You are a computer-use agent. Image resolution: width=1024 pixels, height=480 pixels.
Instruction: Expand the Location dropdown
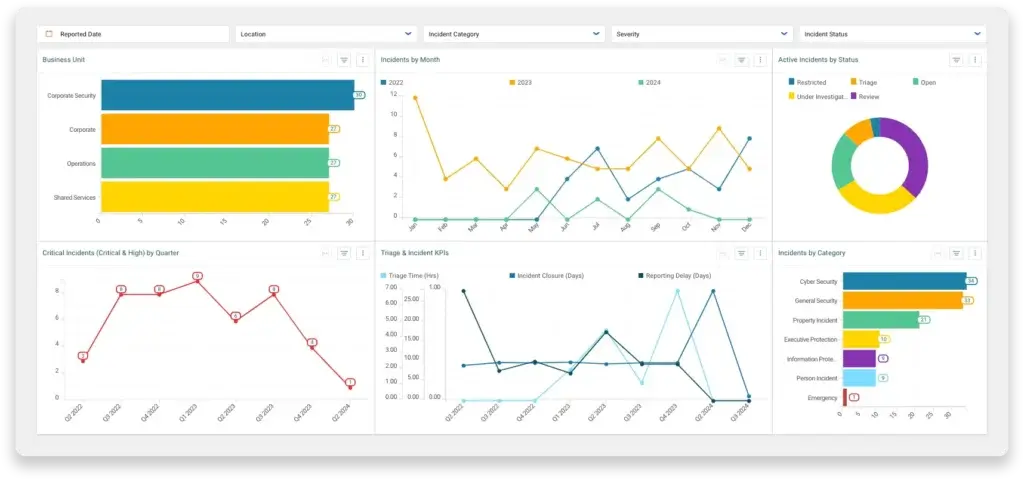click(408, 34)
